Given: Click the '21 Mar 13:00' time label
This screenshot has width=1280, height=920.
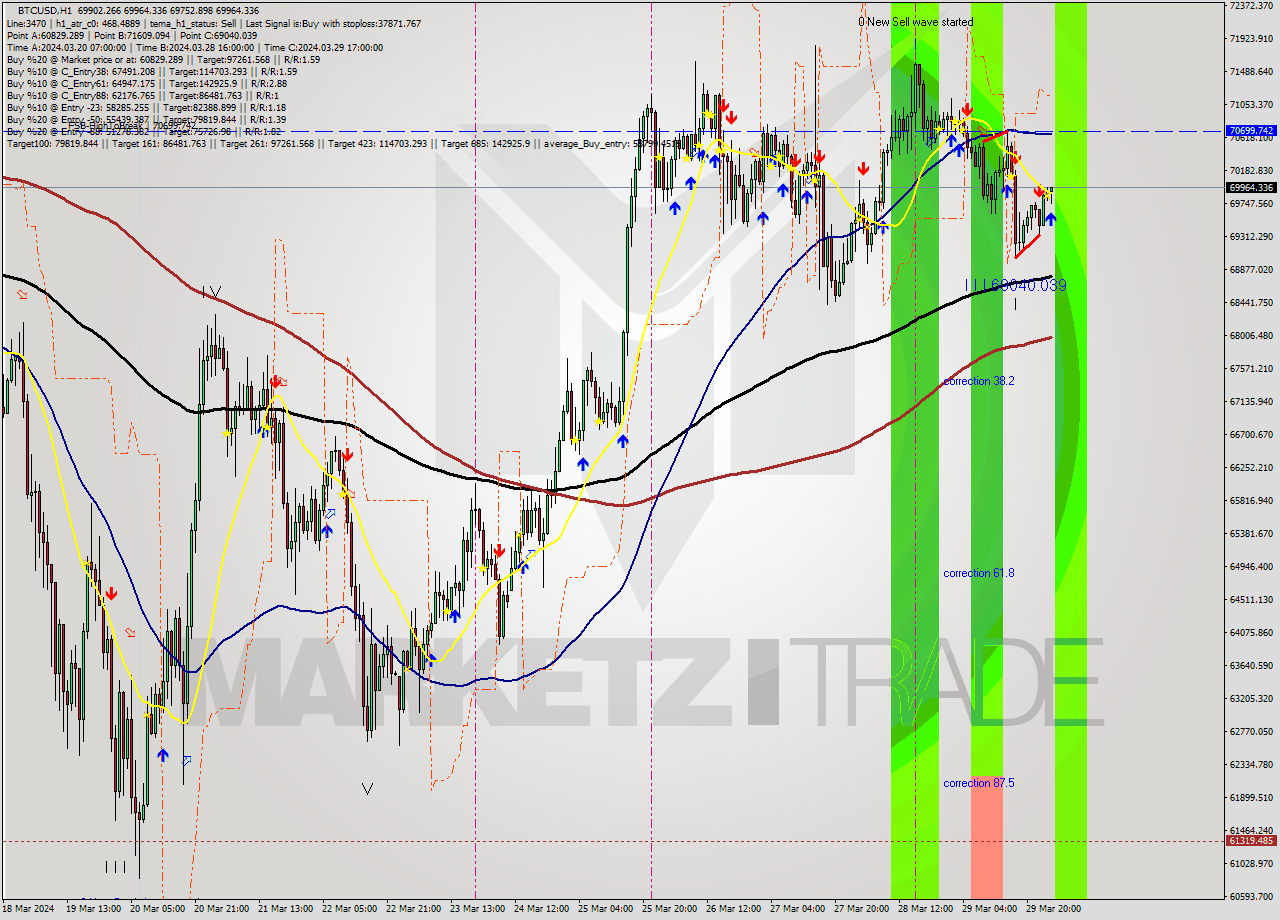Looking at the screenshot, I should 285,909.
